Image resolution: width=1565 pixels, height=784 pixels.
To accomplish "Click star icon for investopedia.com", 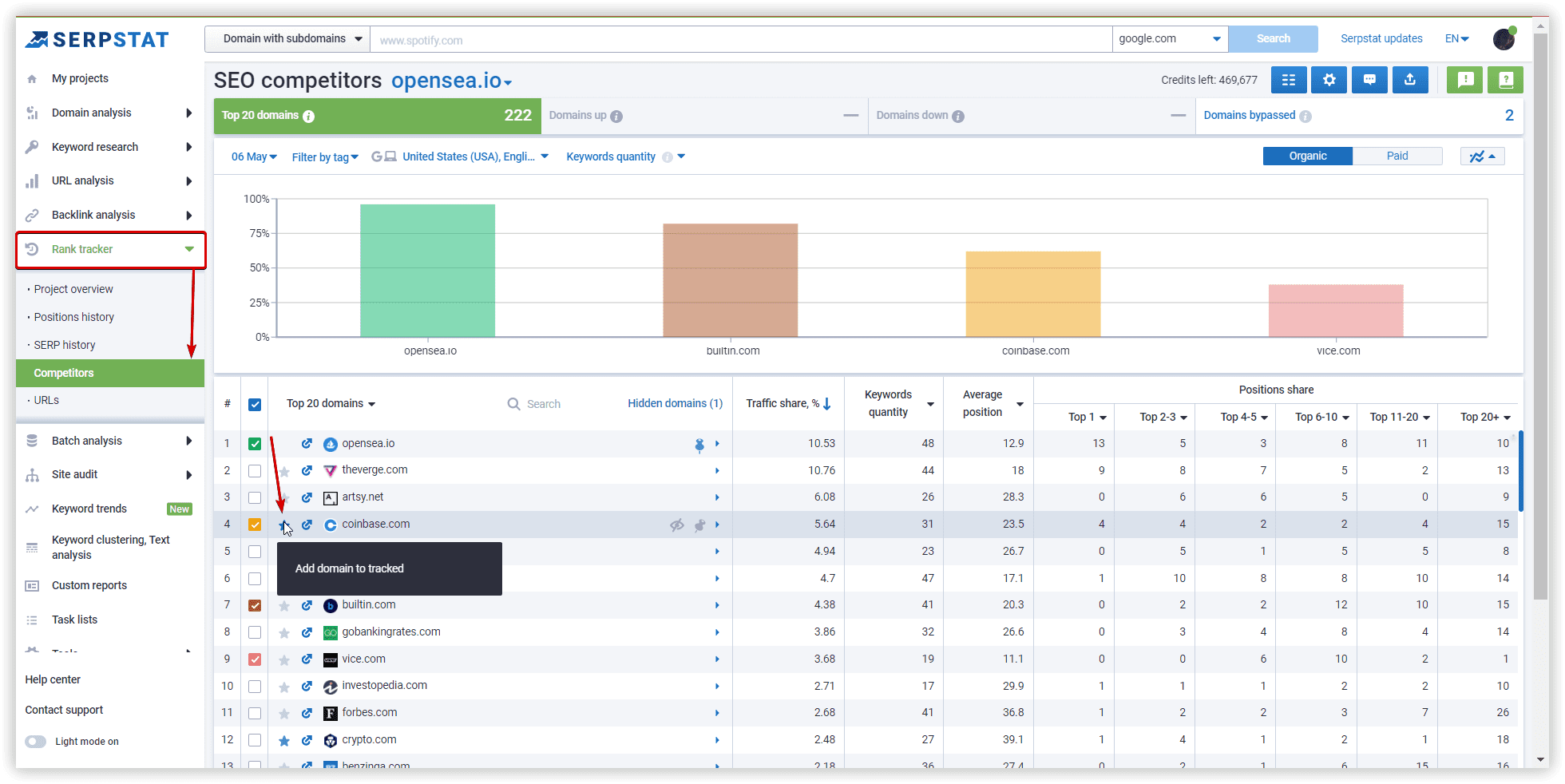I will tap(284, 687).
